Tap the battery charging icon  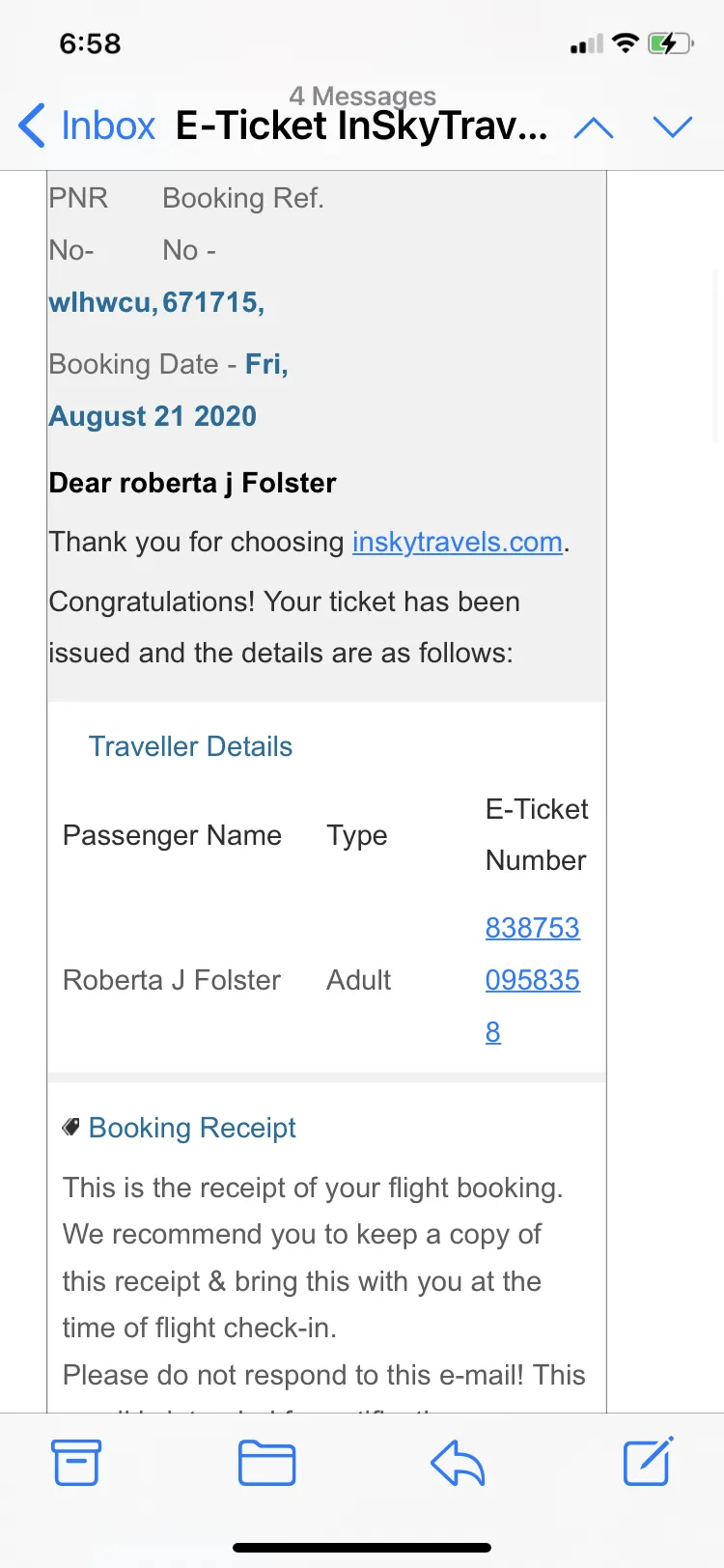pos(671,43)
